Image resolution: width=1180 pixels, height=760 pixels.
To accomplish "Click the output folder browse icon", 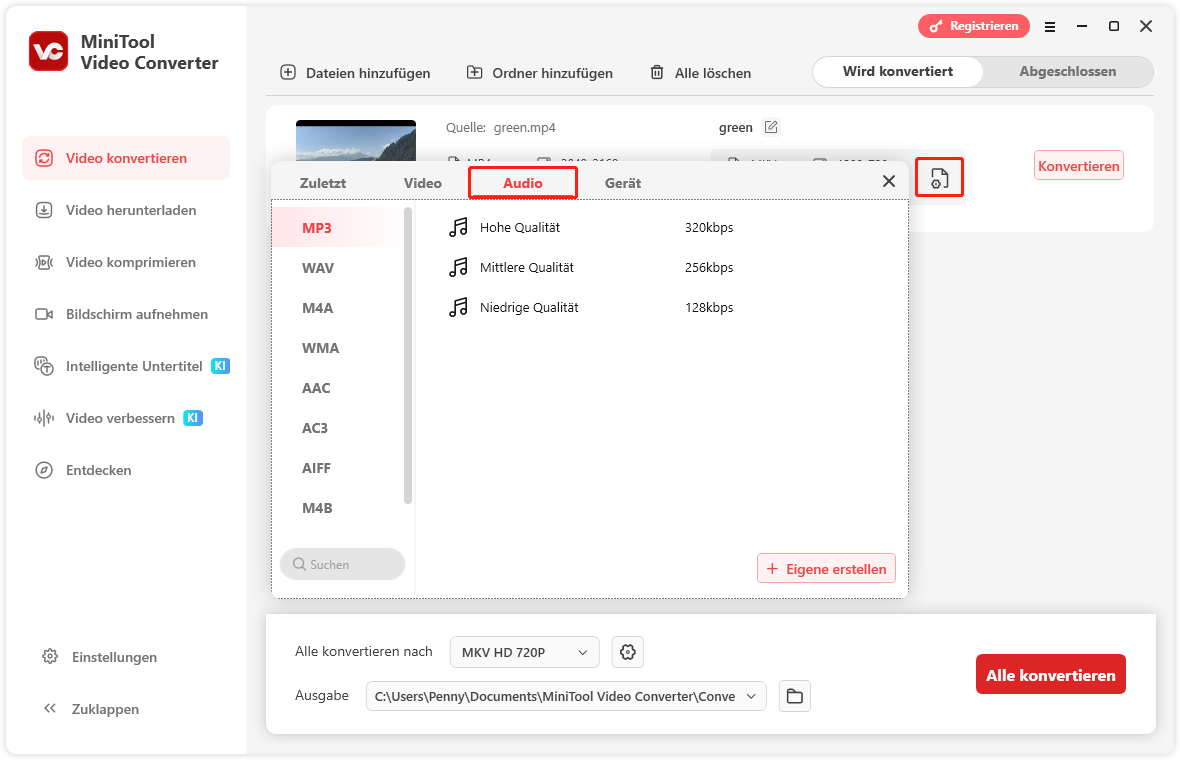I will 795,696.
